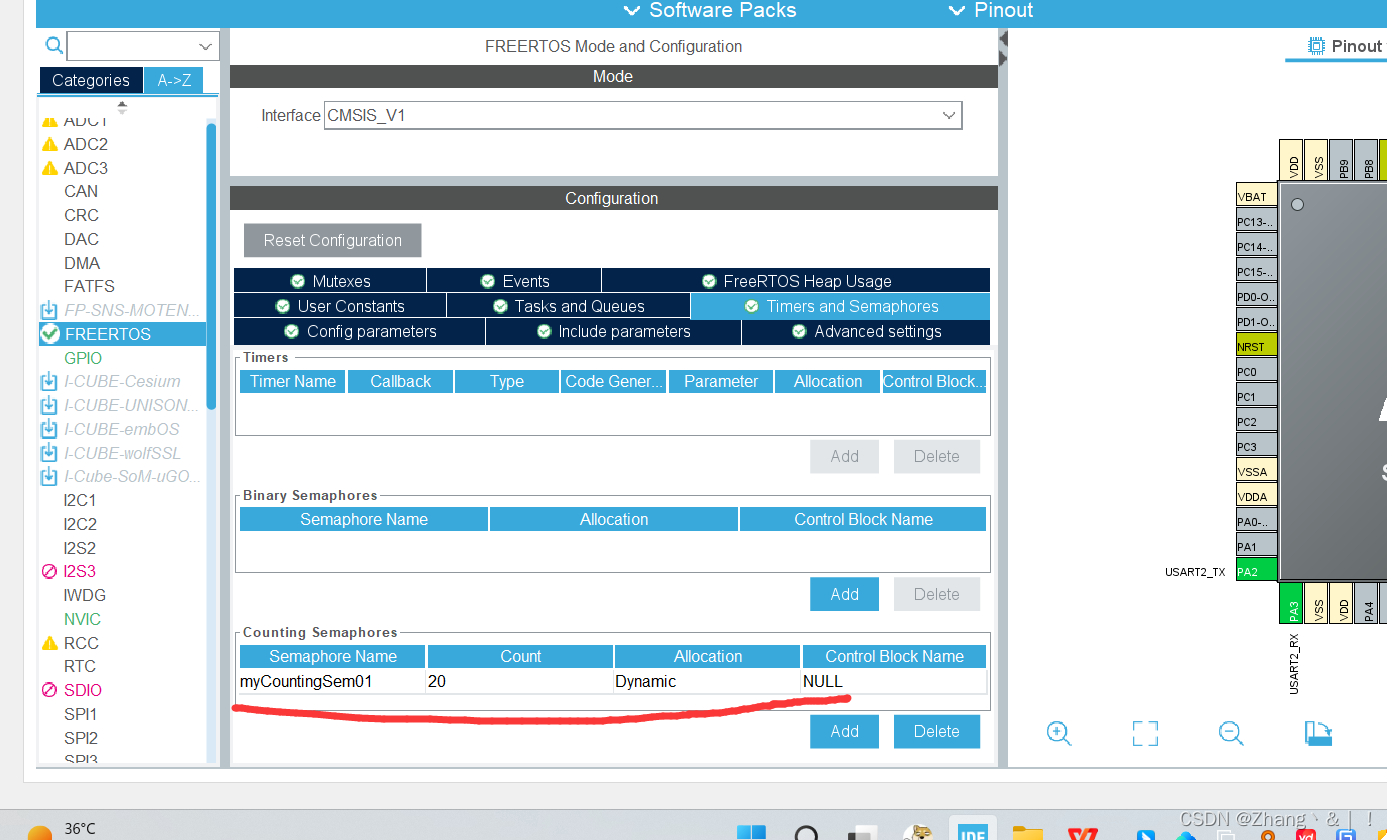Click Reset Configuration button
Screen dimensions: 1387x840
[333, 240]
